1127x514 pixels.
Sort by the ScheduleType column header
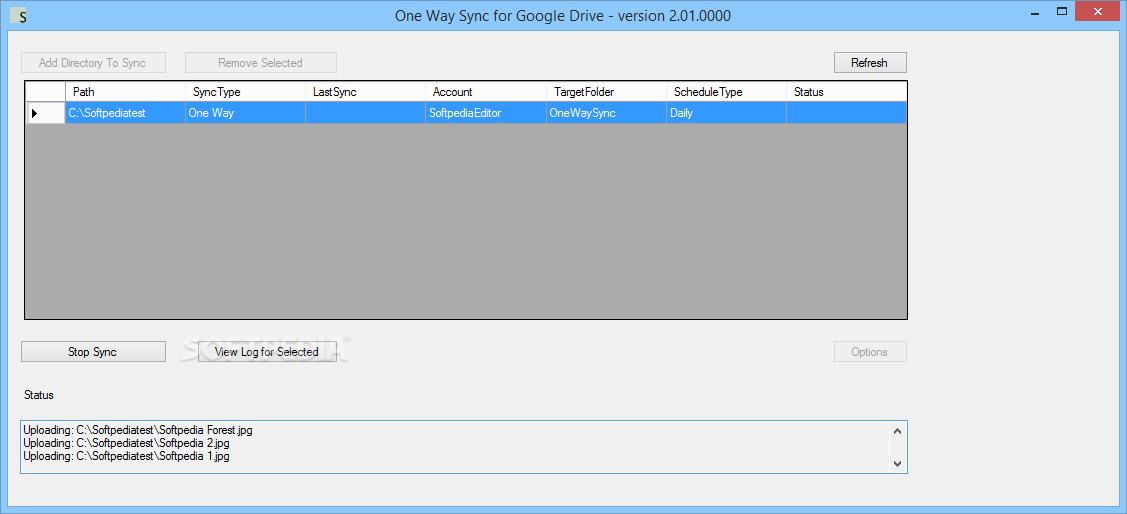pyautogui.click(x=726, y=92)
